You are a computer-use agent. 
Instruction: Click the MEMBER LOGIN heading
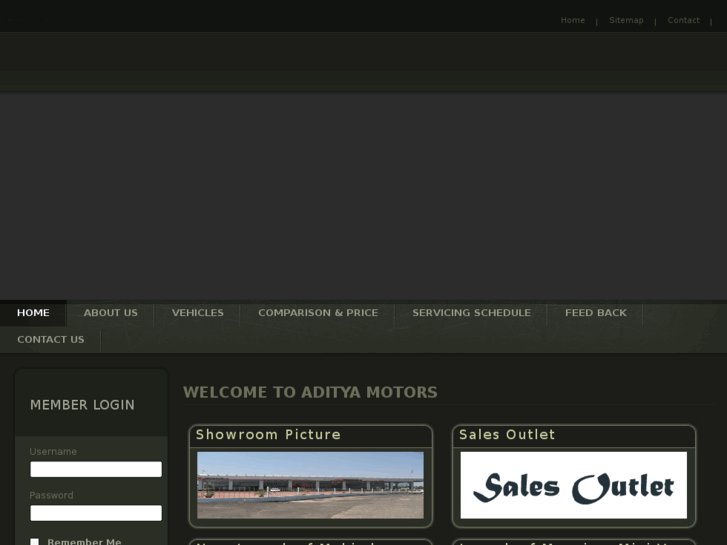82,405
